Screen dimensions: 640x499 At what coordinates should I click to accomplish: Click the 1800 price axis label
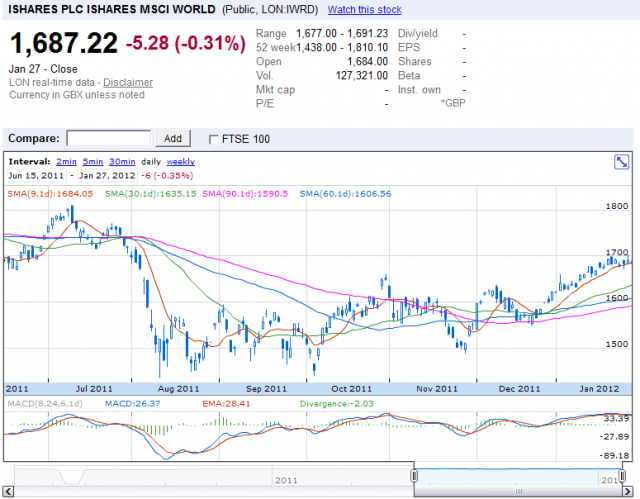tap(617, 206)
